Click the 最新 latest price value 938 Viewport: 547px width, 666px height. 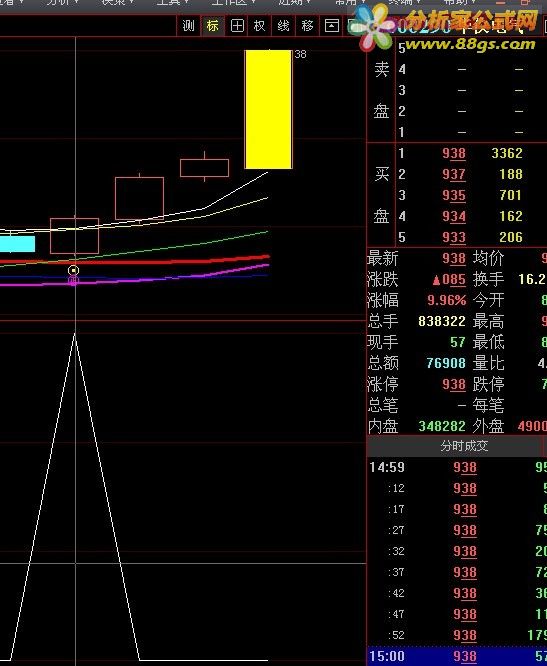coord(454,259)
